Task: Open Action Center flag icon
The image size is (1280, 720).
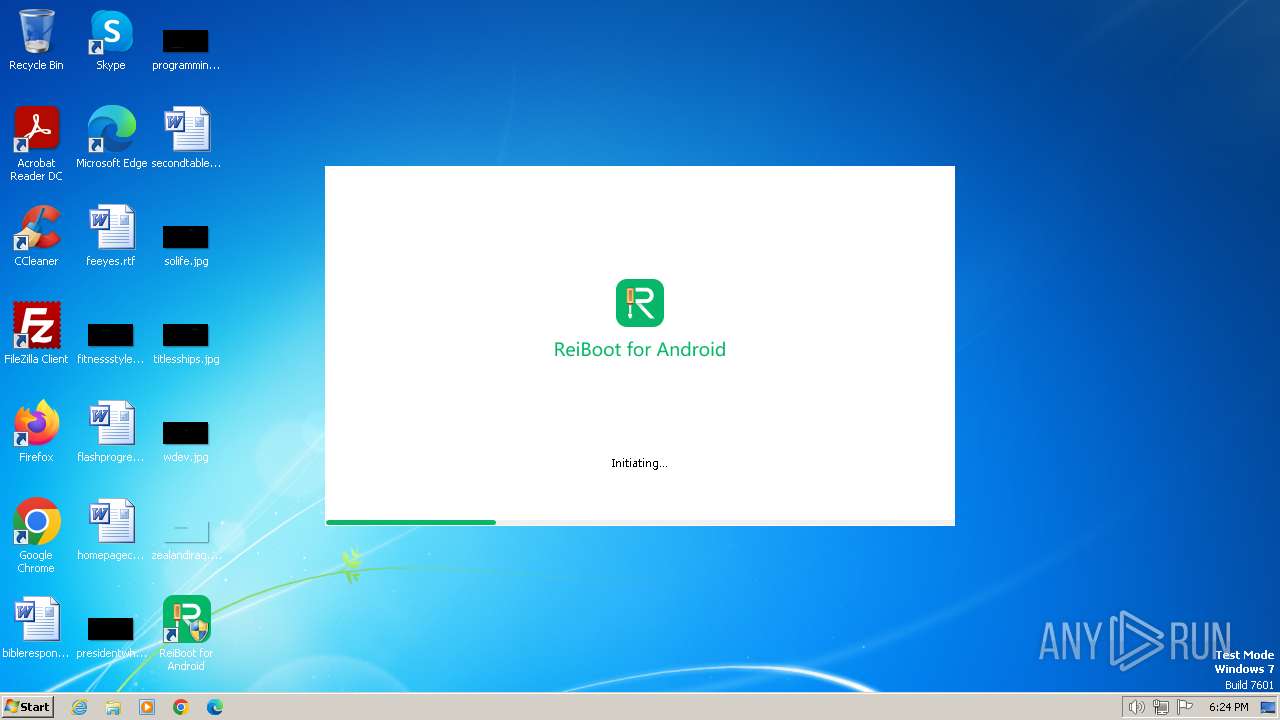Action: [x=1185, y=707]
